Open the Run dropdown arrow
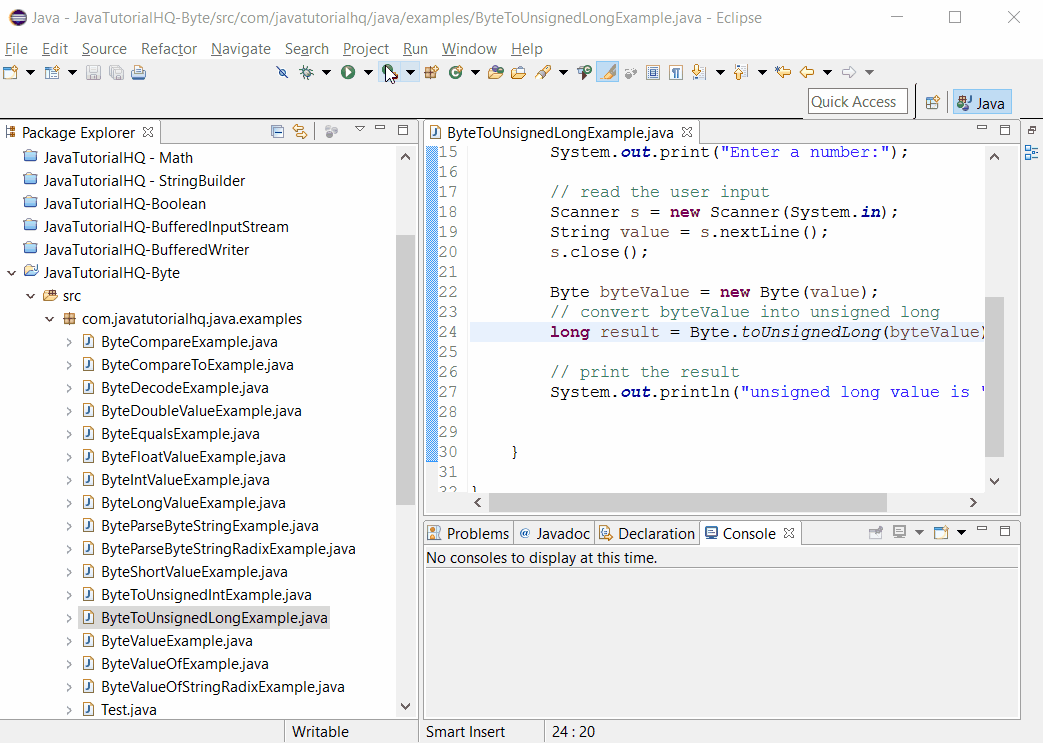The image size is (1043, 743). (x=367, y=72)
